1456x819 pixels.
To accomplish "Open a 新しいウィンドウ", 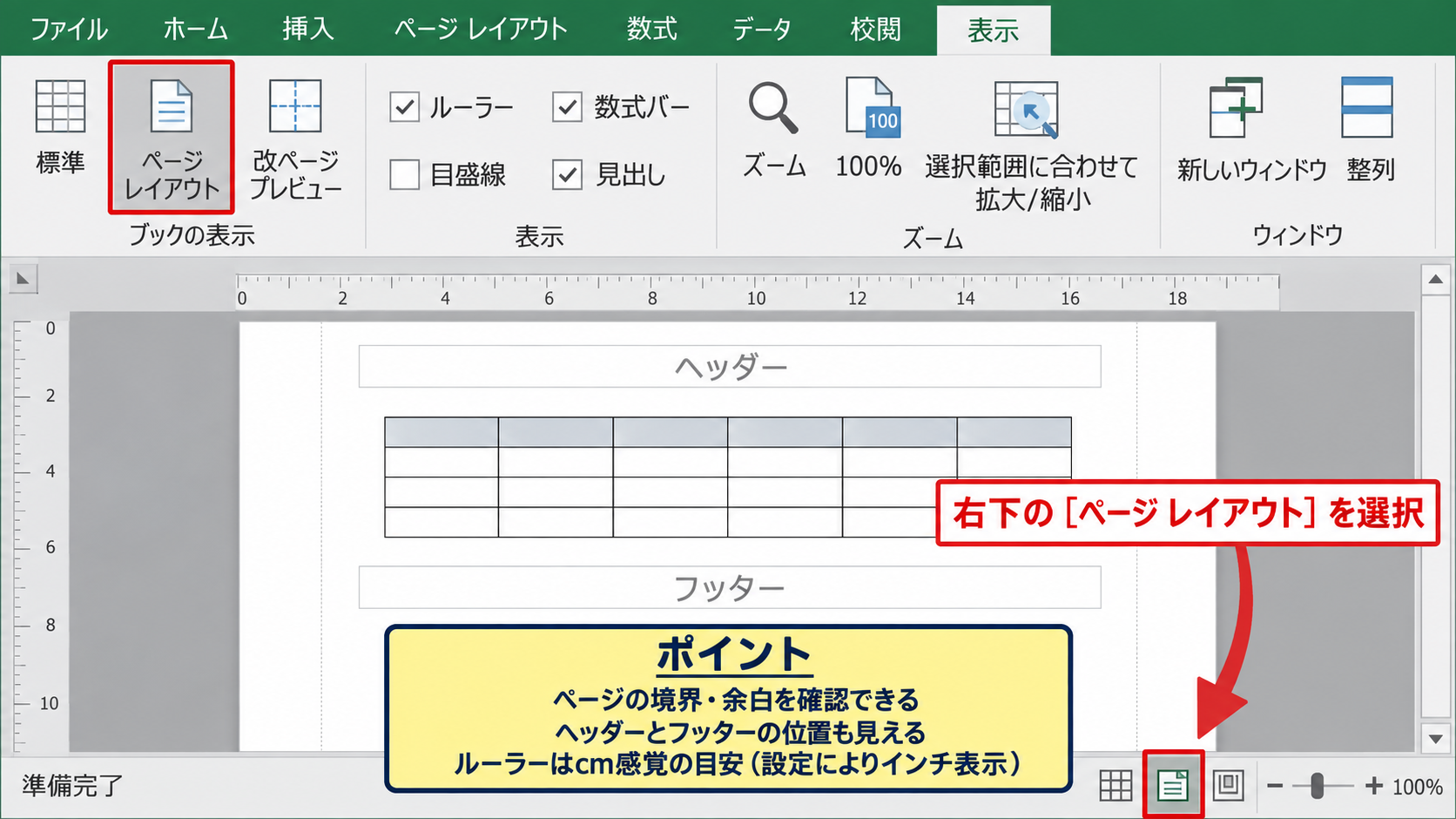I will pos(1251,130).
